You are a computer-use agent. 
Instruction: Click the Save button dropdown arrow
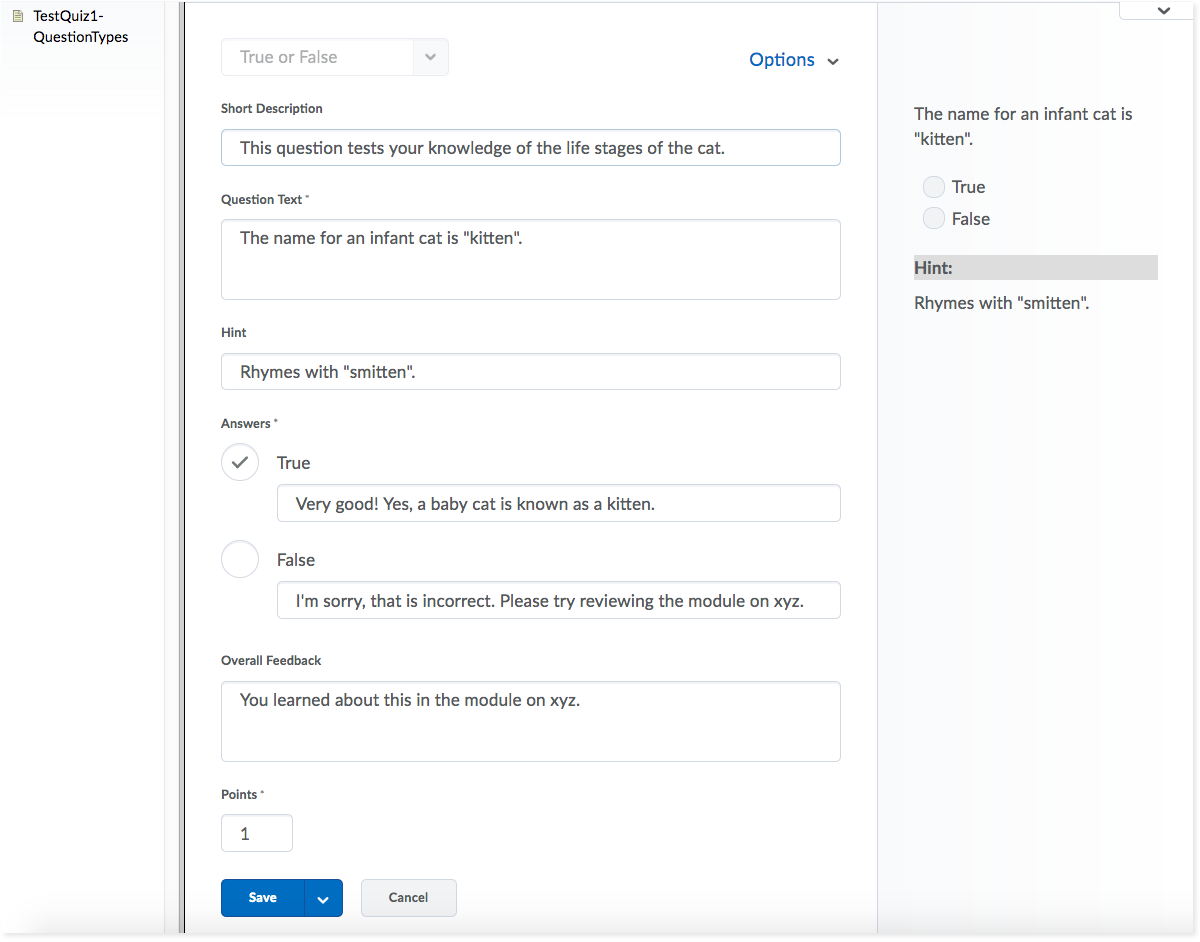323,898
